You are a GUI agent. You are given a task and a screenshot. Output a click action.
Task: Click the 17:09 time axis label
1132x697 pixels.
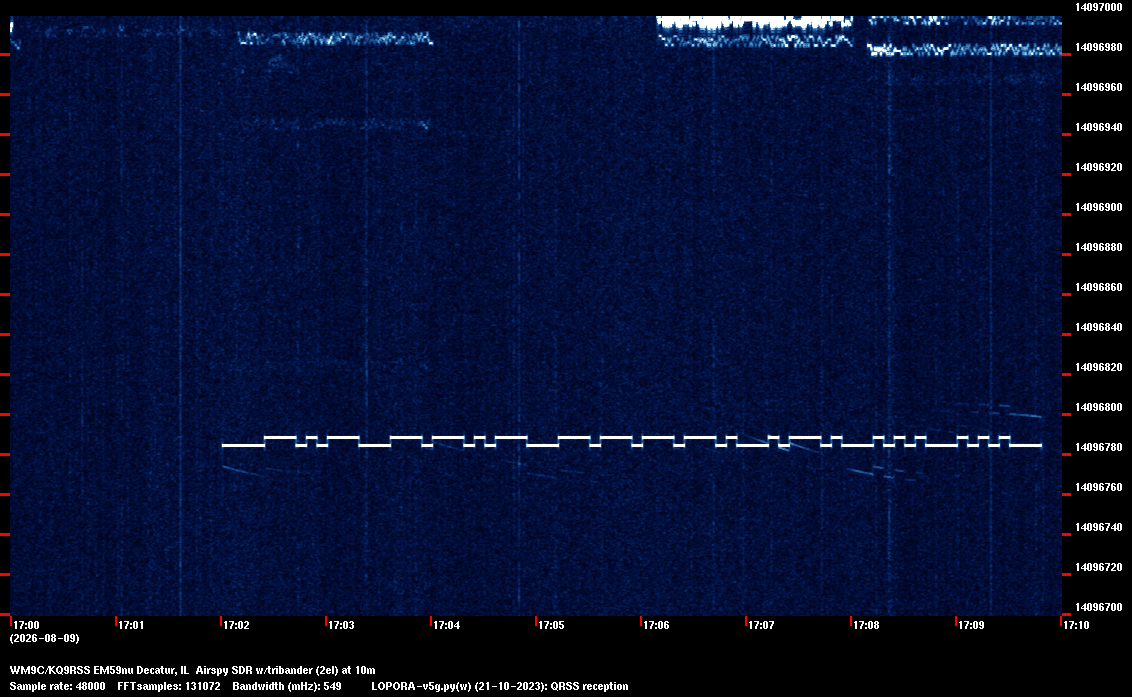pos(971,625)
